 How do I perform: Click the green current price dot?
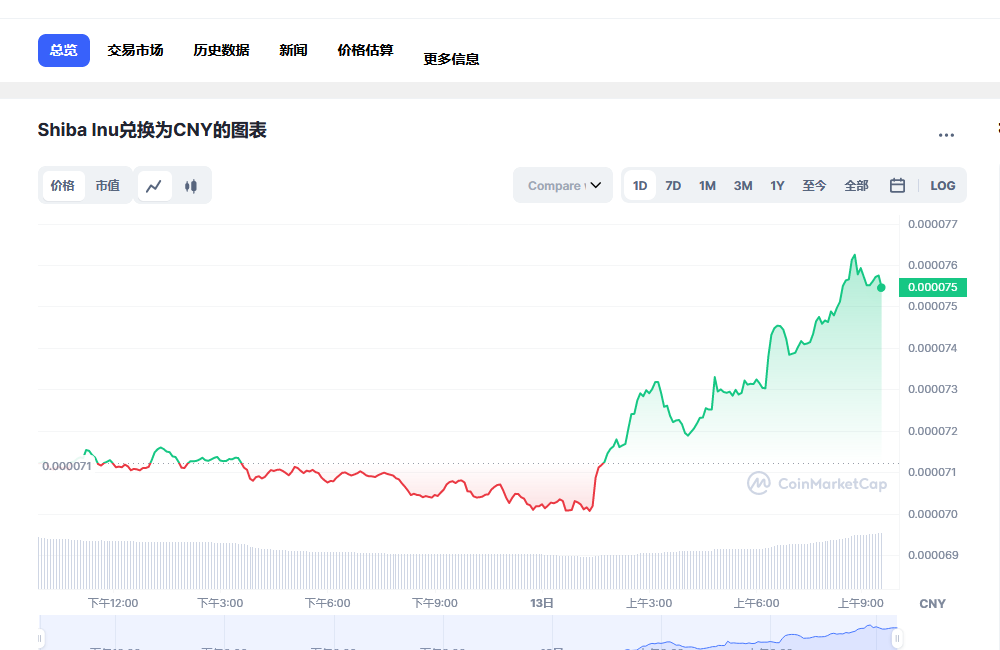(880, 287)
